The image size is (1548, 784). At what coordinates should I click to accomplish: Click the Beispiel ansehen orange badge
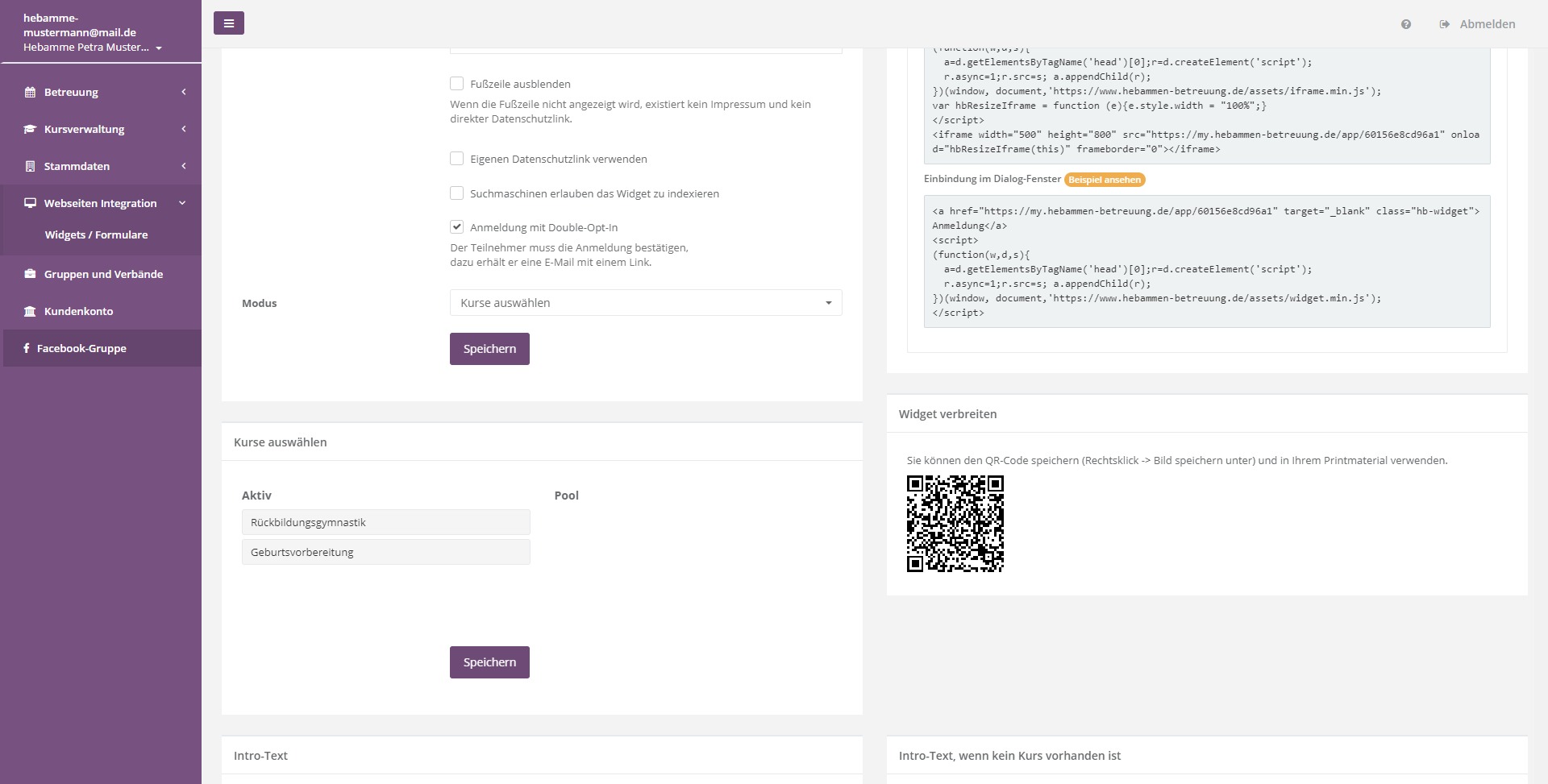[x=1105, y=180]
